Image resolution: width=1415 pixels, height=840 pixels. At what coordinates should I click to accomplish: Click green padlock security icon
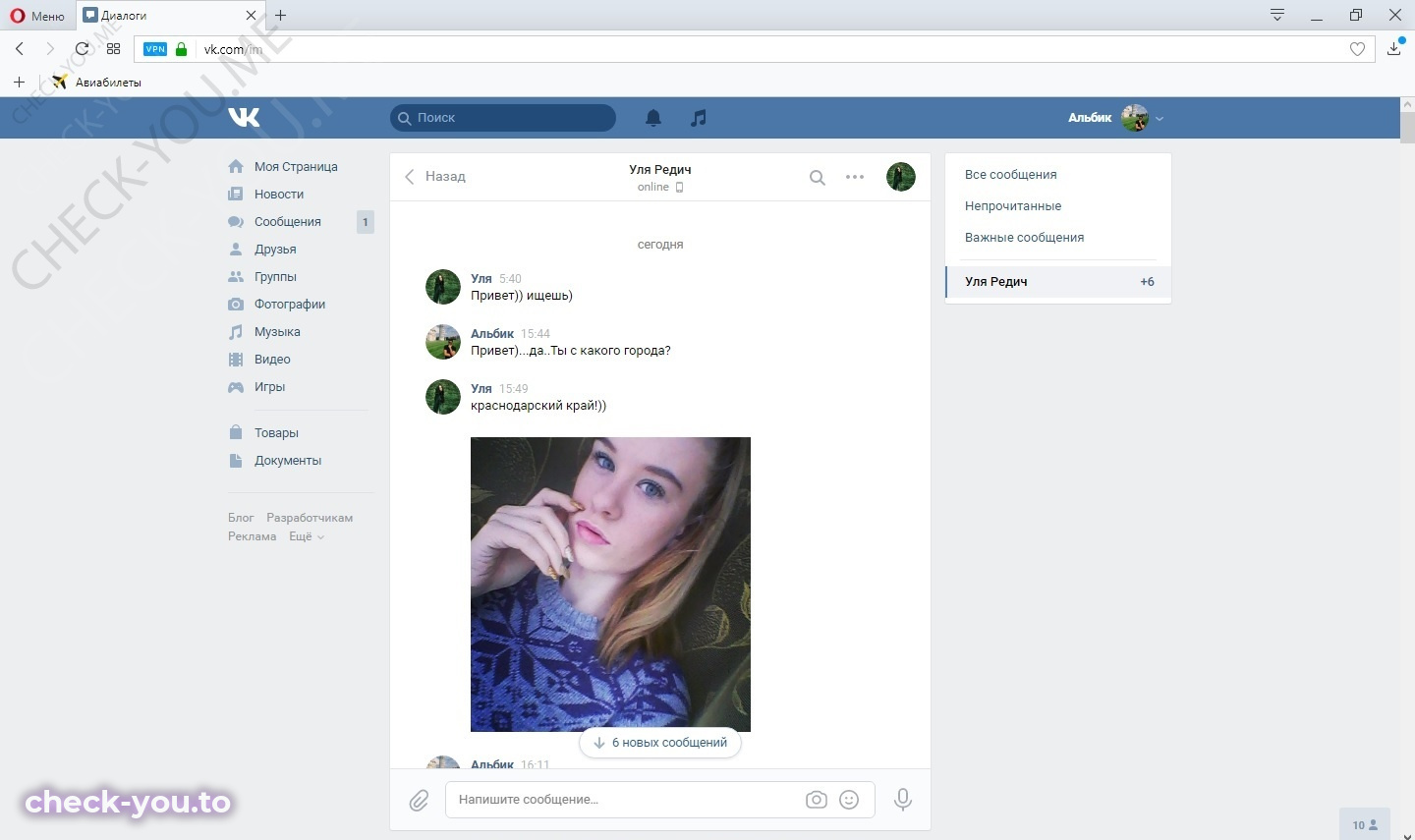pos(182,49)
